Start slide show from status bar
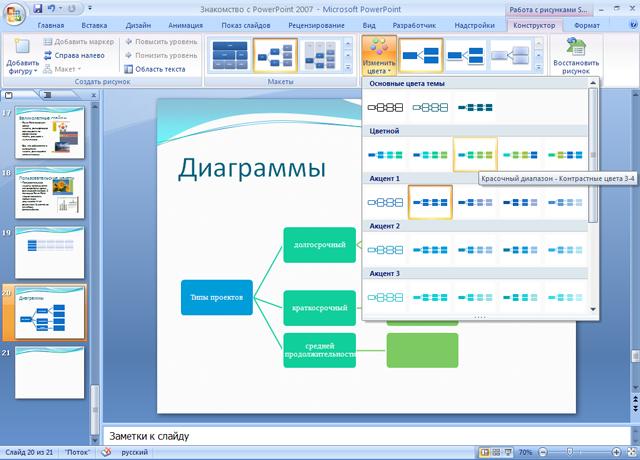 pos(509,453)
